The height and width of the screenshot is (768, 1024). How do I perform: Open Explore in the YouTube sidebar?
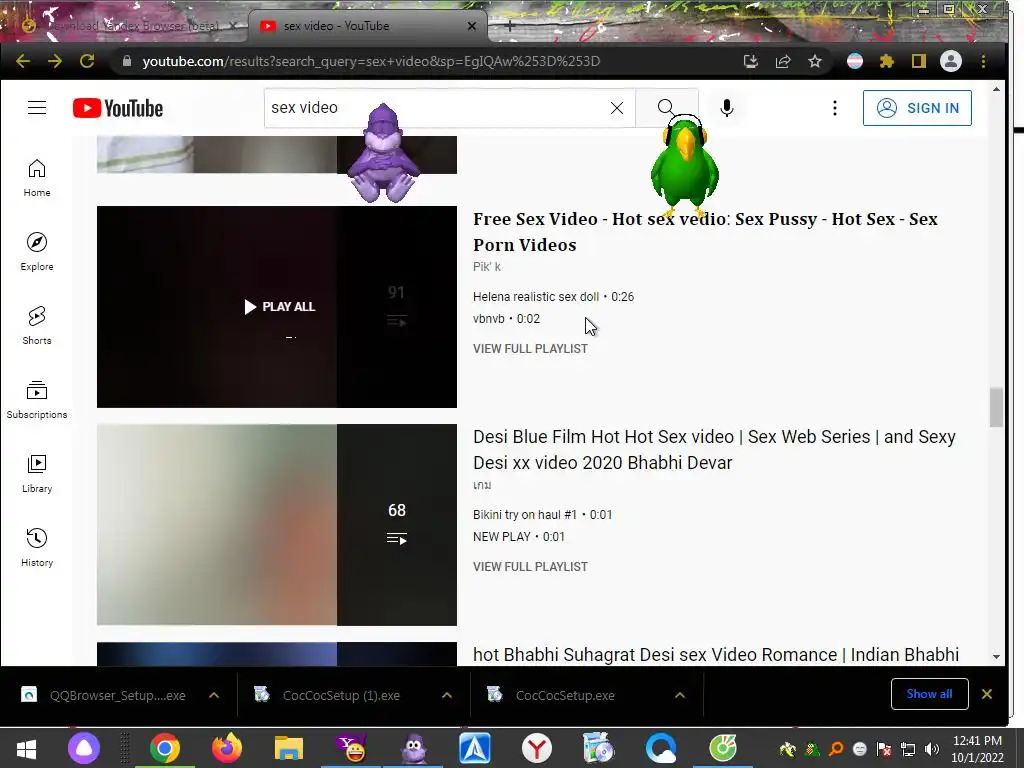pos(37,252)
